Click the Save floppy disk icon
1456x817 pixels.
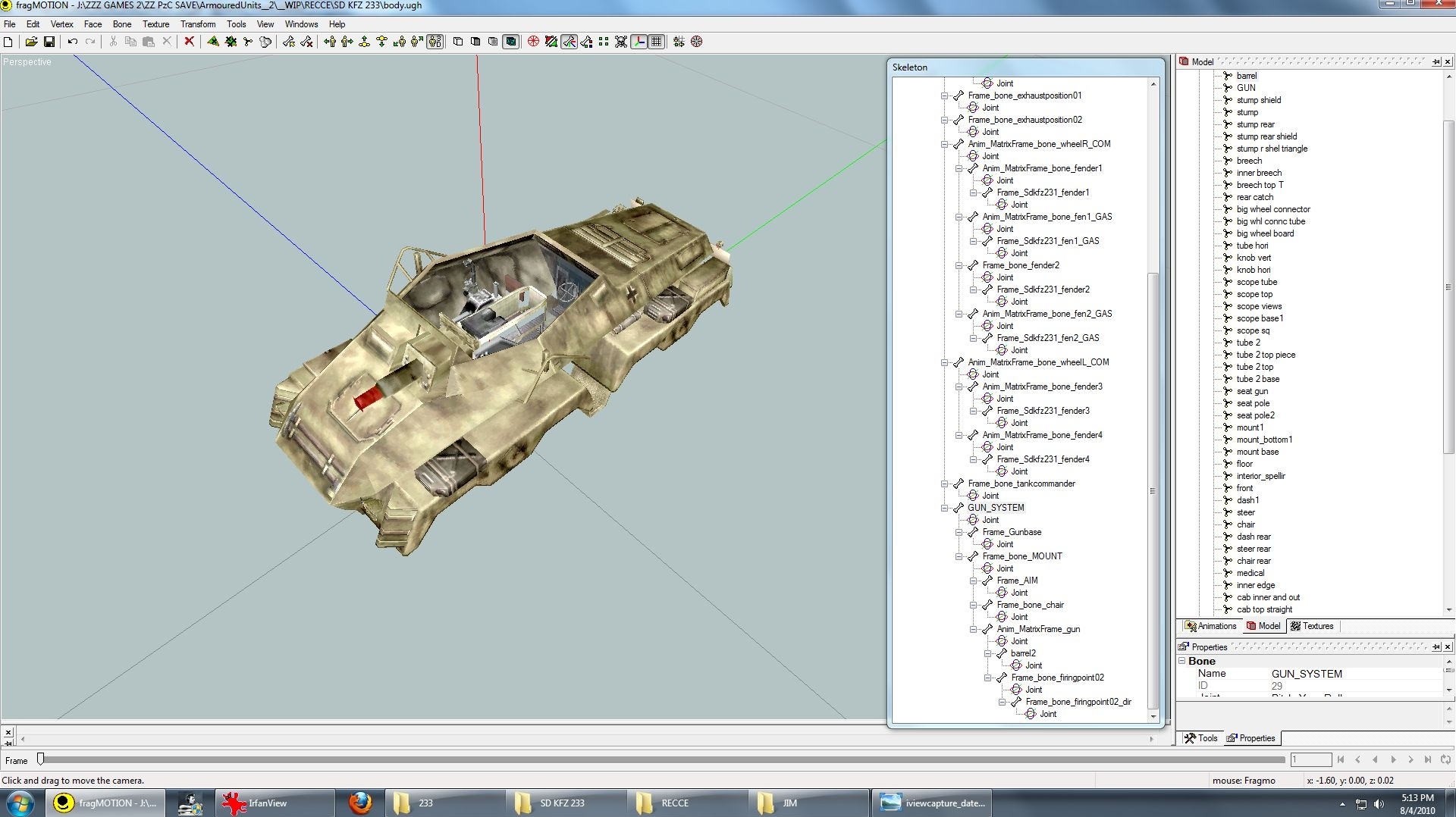(x=49, y=42)
